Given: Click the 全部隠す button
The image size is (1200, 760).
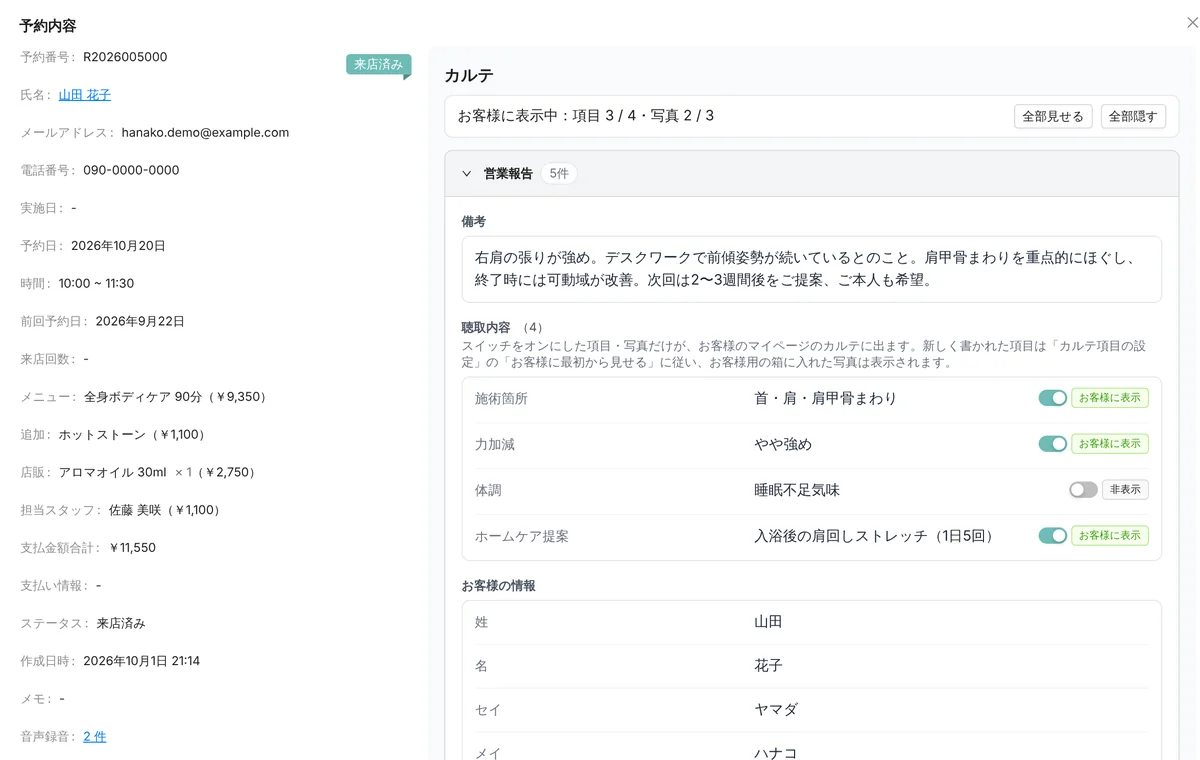Looking at the screenshot, I should tap(1133, 117).
